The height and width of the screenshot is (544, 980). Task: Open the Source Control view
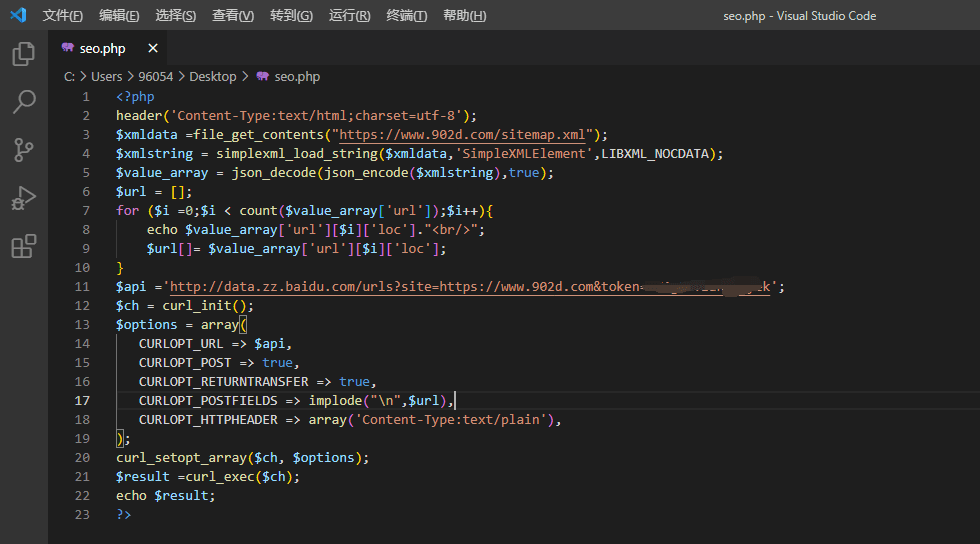[x=23, y=150]
